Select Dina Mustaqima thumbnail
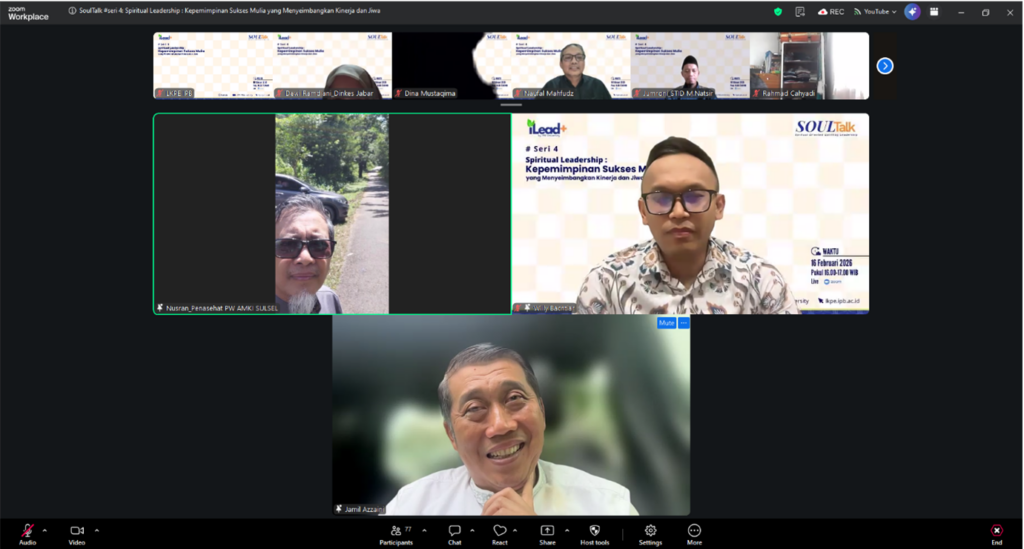 pos(452,66)
